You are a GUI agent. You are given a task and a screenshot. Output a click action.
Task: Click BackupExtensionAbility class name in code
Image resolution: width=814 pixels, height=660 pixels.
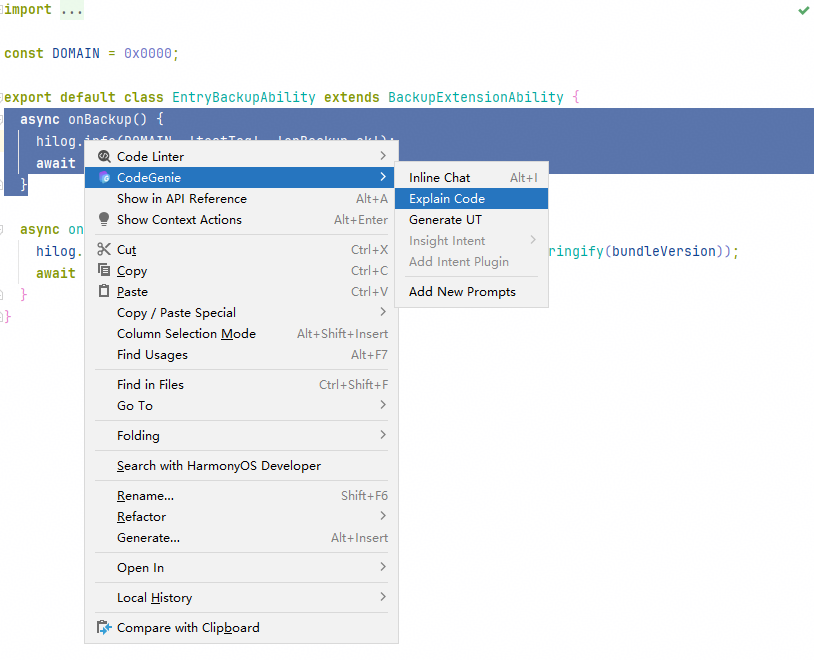(x=475, y=98)
